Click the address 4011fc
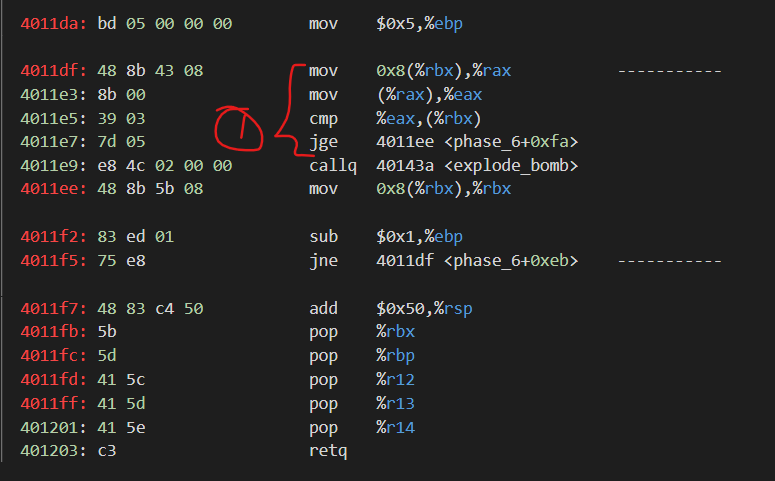The width and height of the screenshot is (775, 481). (53, 355)
